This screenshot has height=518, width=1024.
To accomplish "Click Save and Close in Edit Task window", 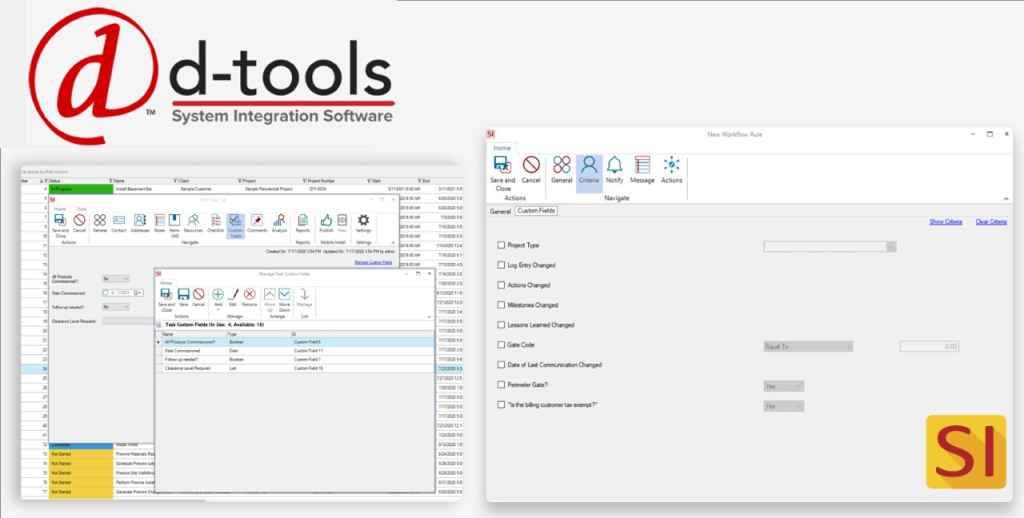I will click(60, 225).
